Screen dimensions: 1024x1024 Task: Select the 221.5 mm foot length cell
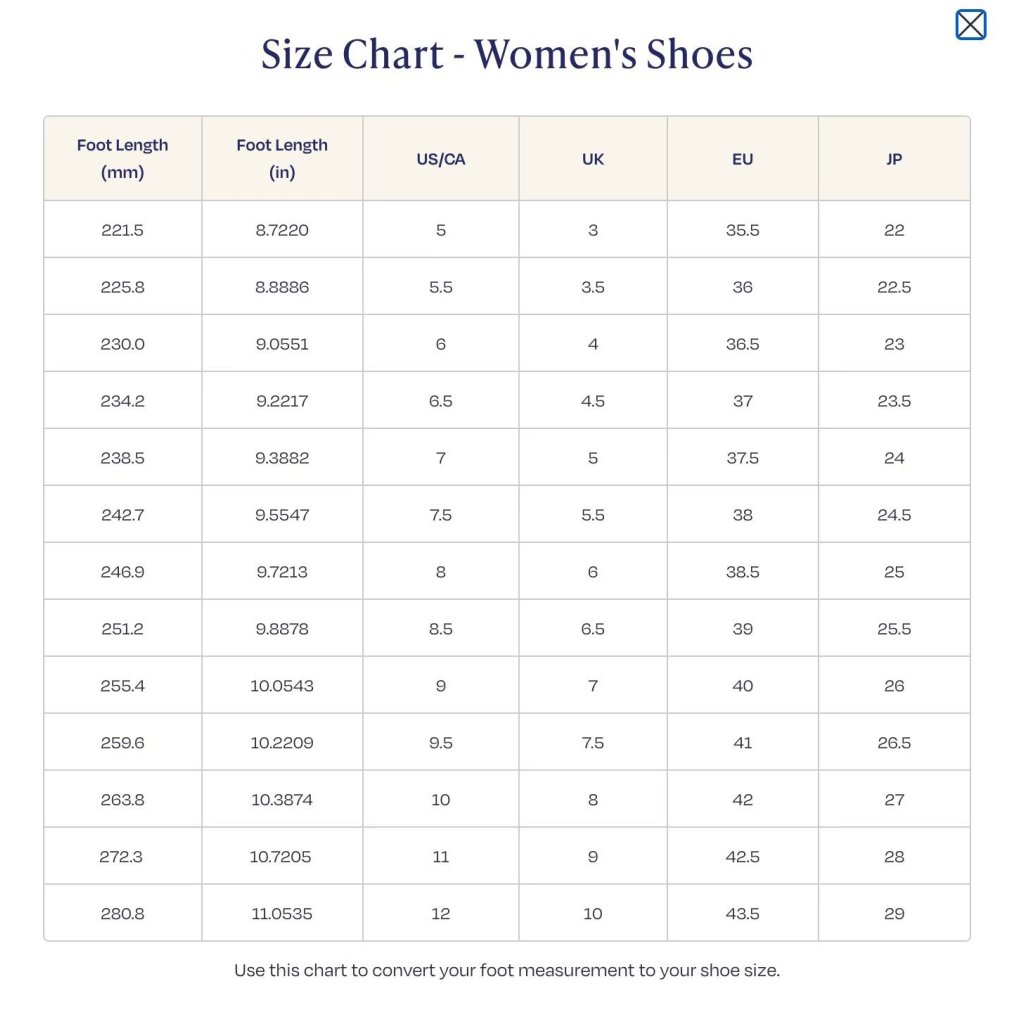tap(123, 230)
